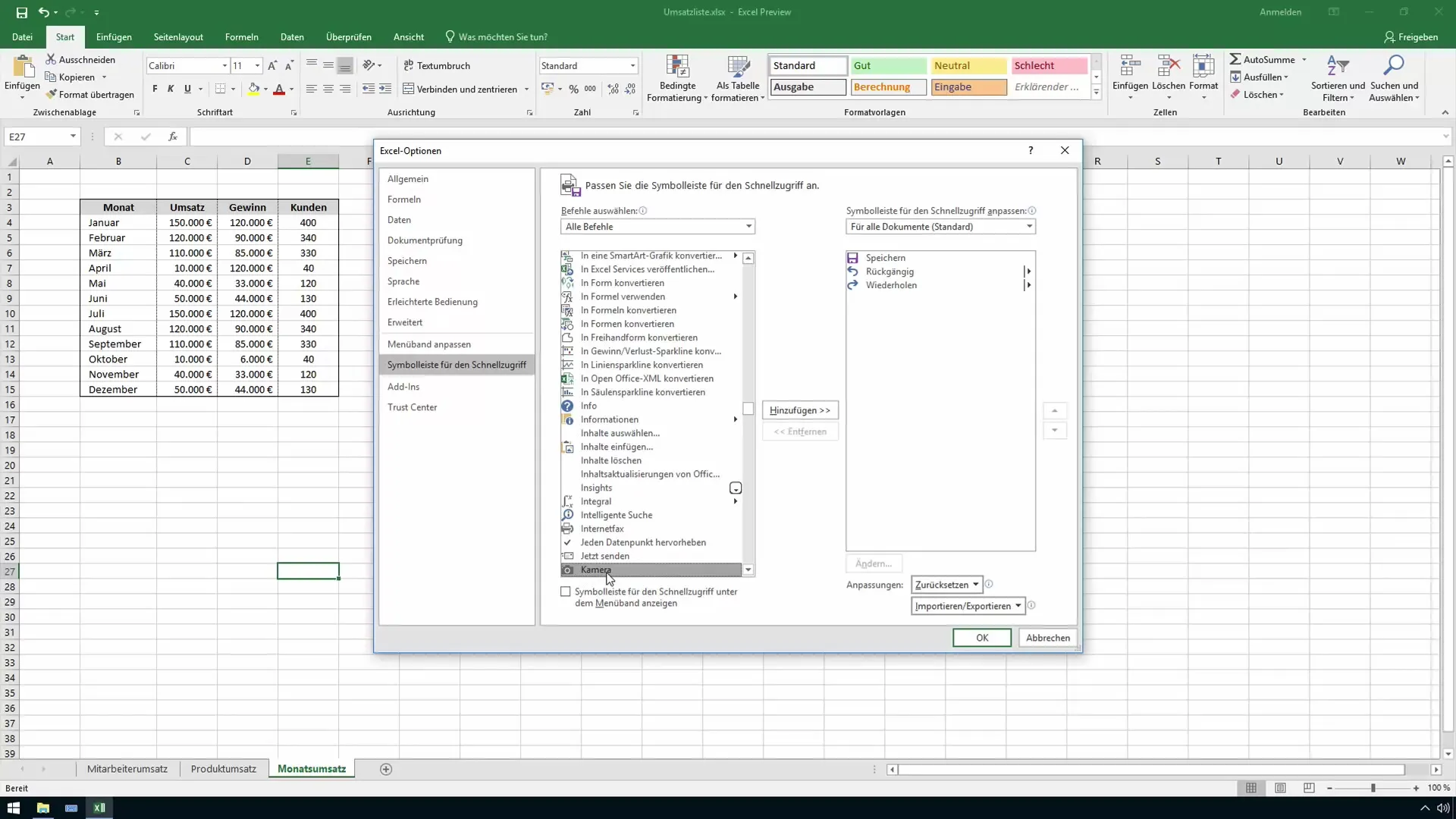
Task: Select Kamera command in list
Action: (x=651, y=570)
